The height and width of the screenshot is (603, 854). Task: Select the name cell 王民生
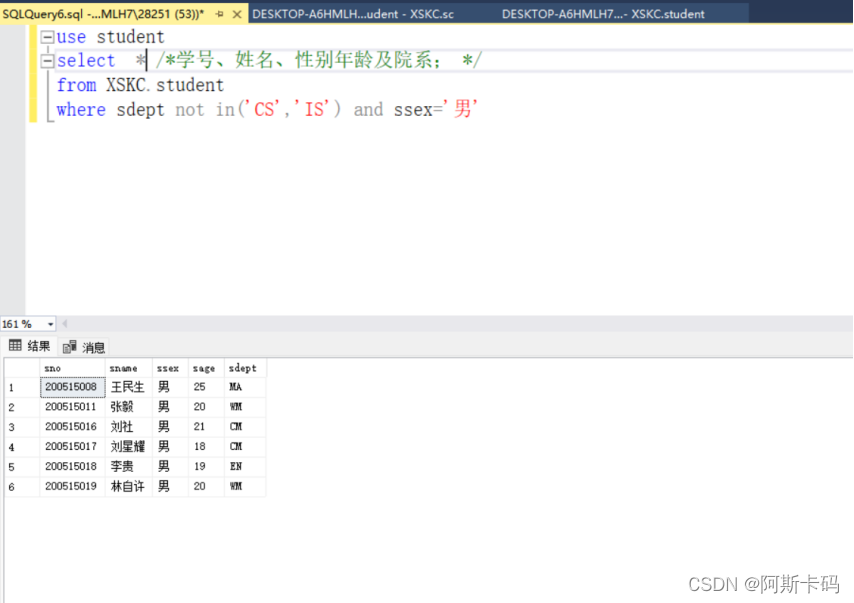pyautogui.click(x=129, y=387)
